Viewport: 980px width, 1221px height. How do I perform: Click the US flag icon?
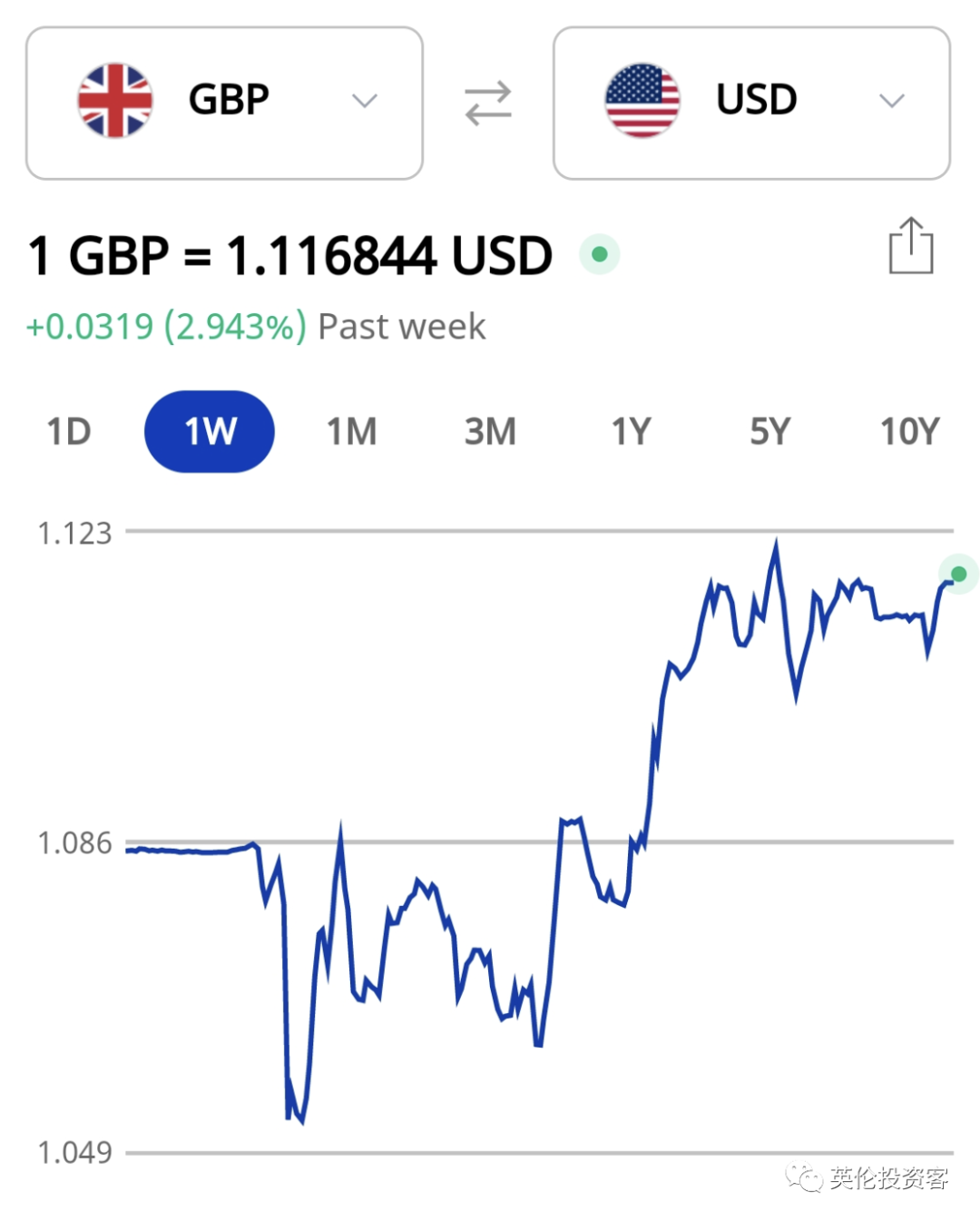(642, 100)
